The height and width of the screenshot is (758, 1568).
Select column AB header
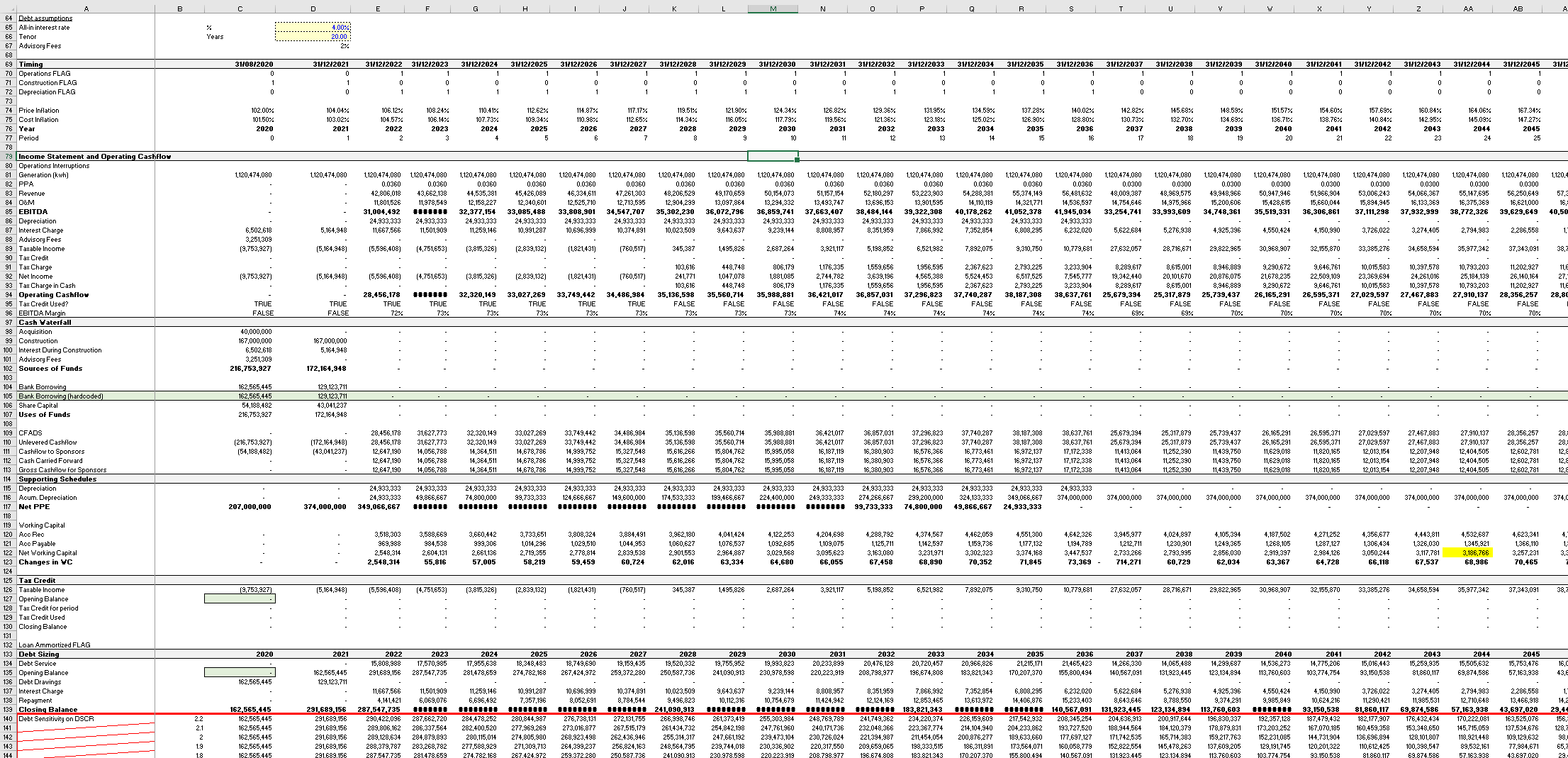coord(1518,9)
